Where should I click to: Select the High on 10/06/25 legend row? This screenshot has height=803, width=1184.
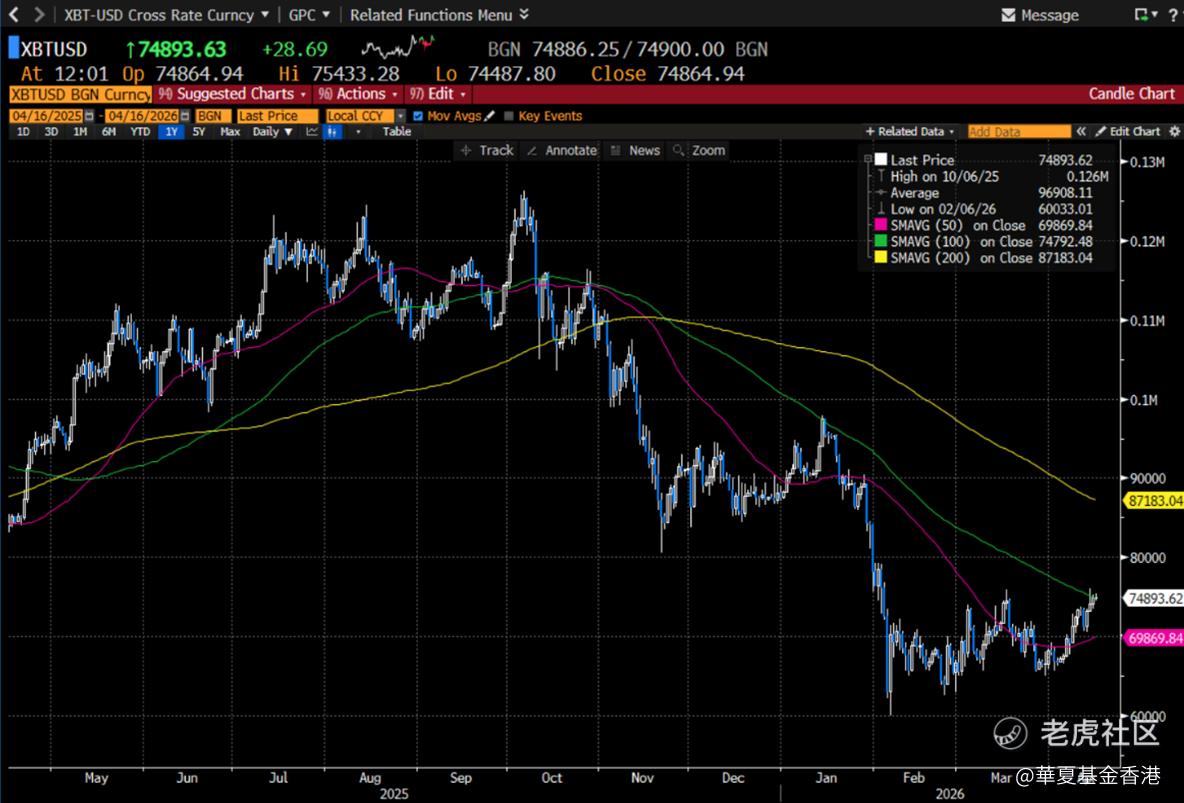point(991,176)
